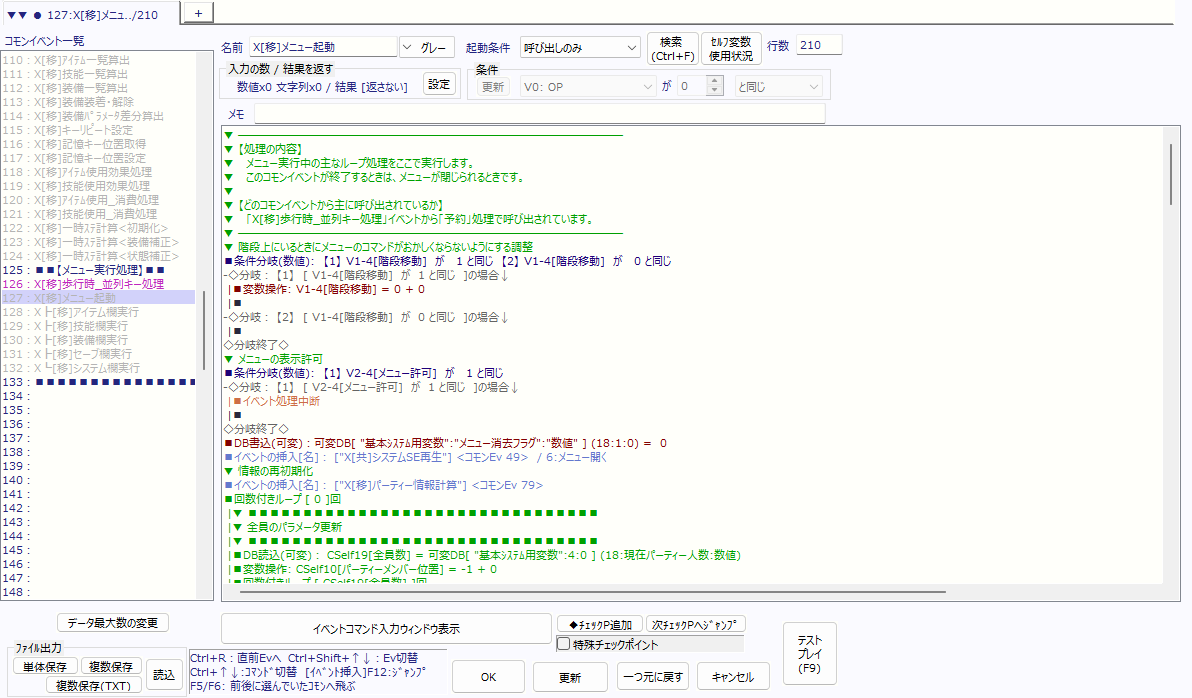Screen dimensions: 1192x698
Task: Click the 【処理の内容】 comment line
Action: pyautogui.click(x=265, y=149)
